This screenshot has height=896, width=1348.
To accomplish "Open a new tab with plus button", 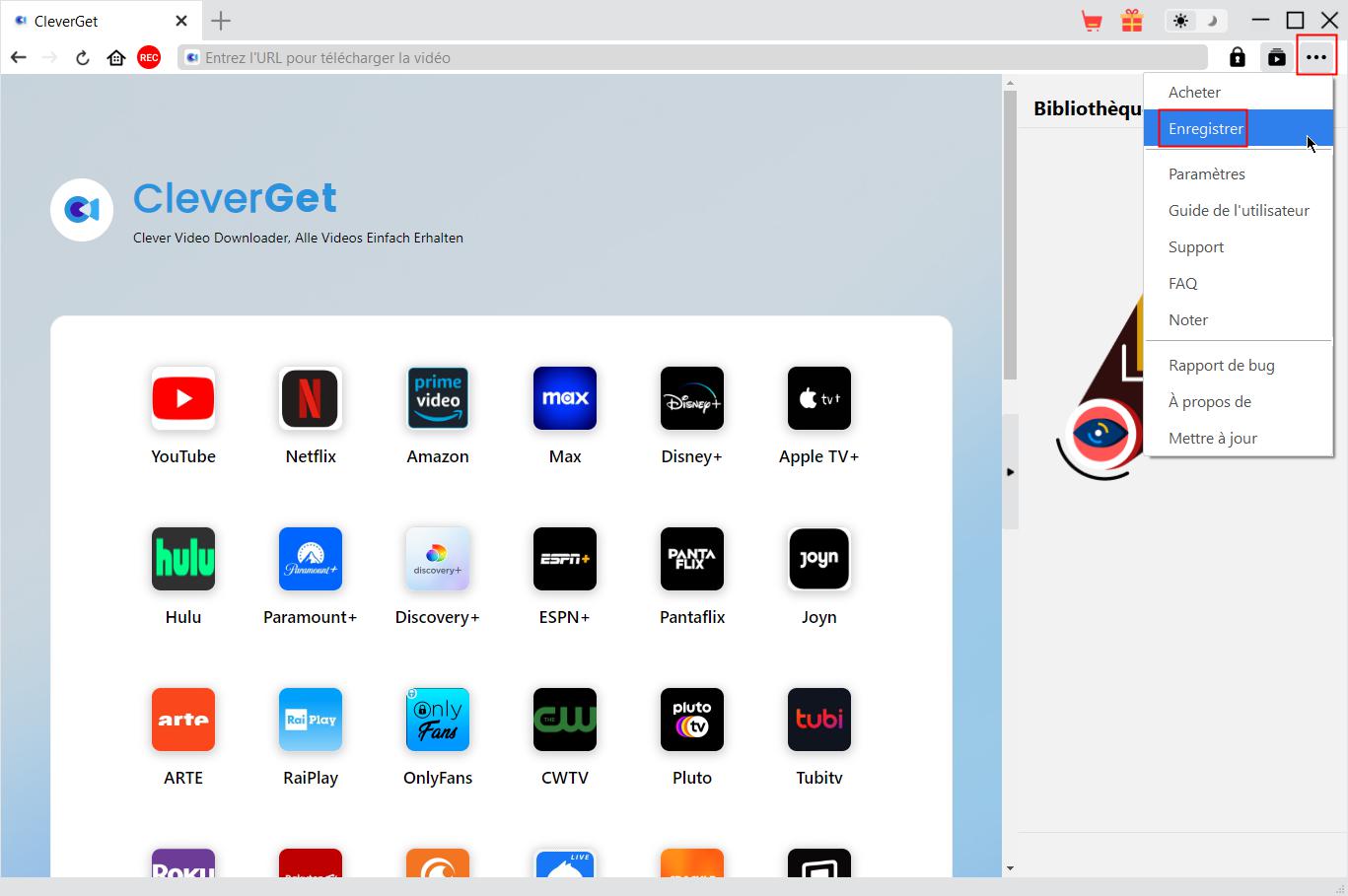I will click(x=221, y=21).
